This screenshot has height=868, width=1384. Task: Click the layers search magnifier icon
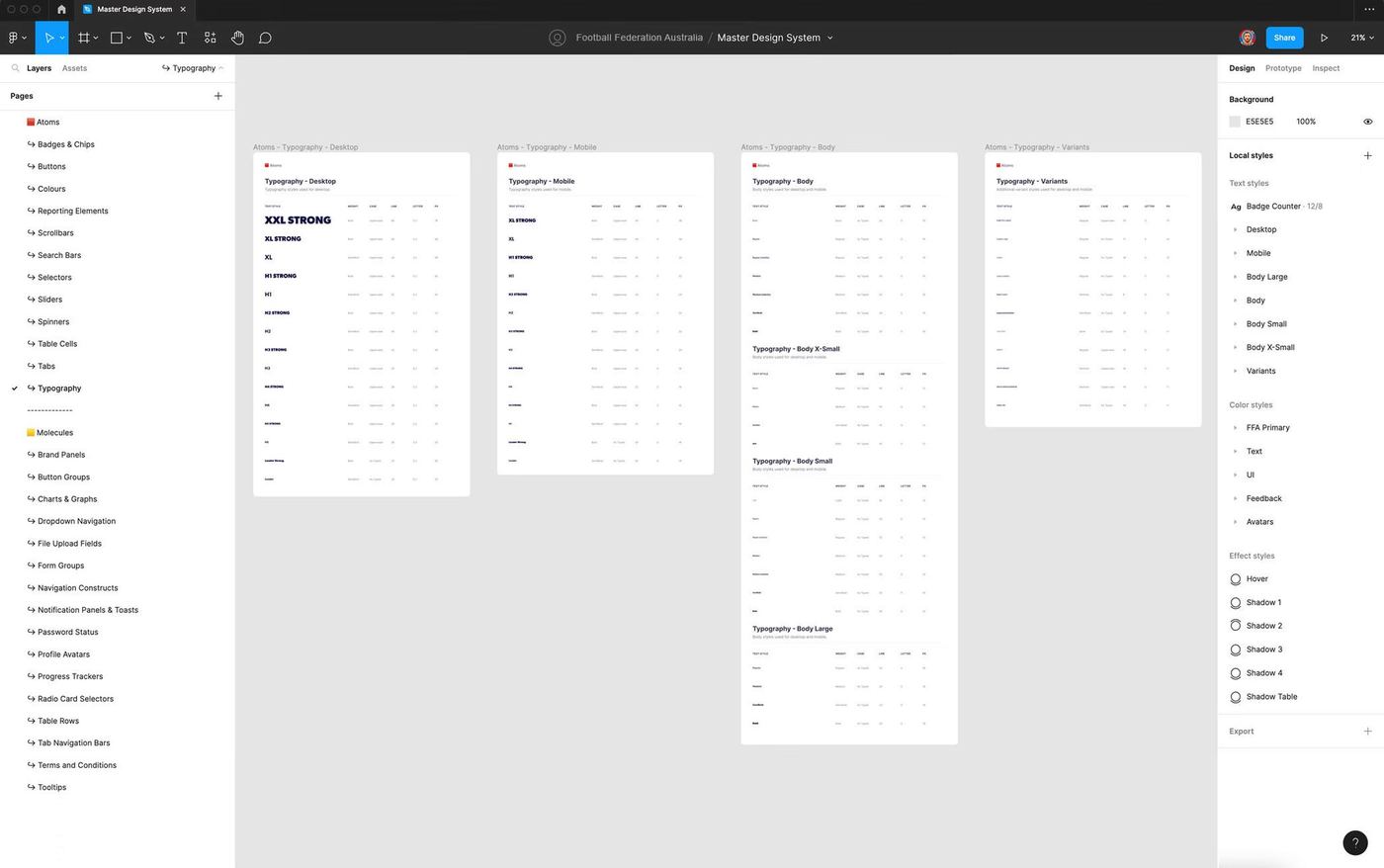click(15, 68)
